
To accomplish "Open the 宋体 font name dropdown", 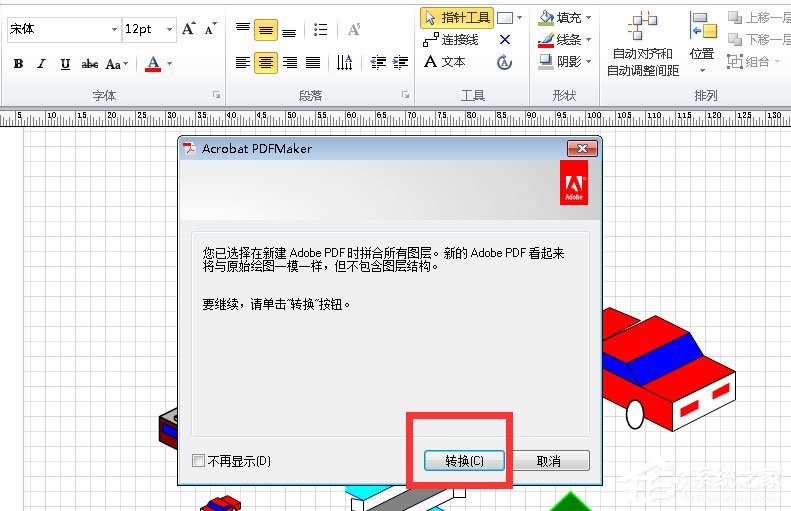I will [x=115, y=29].
